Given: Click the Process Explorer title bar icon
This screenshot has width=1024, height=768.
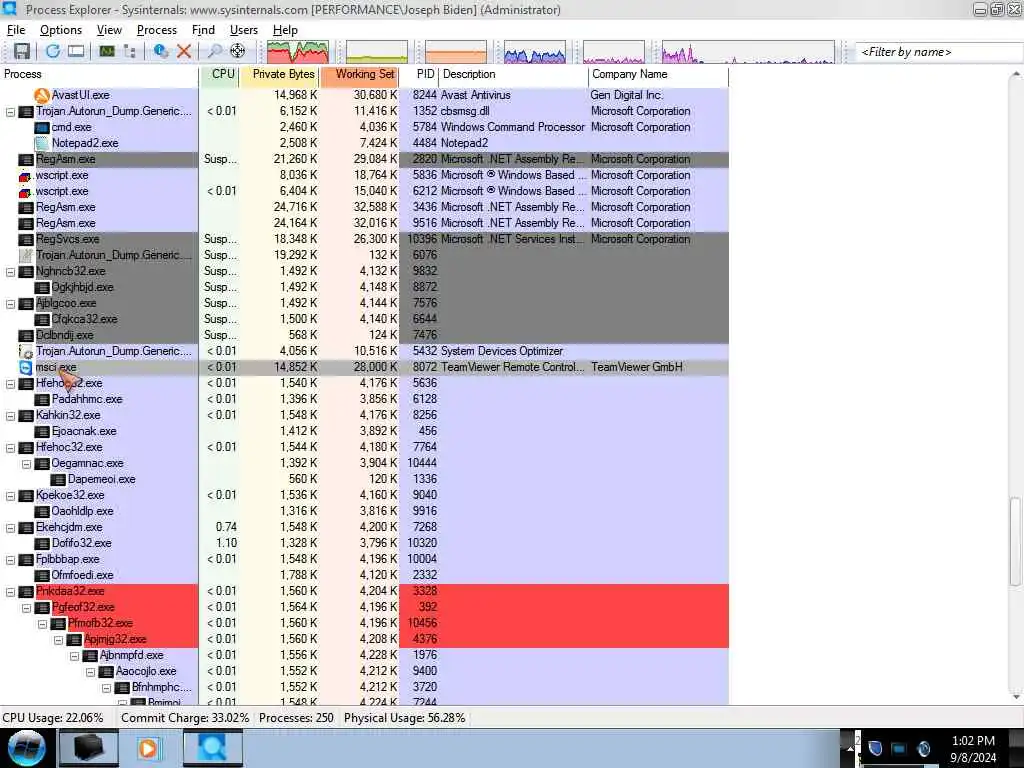Looking at the screenshot, I should (x=10, y=9).
